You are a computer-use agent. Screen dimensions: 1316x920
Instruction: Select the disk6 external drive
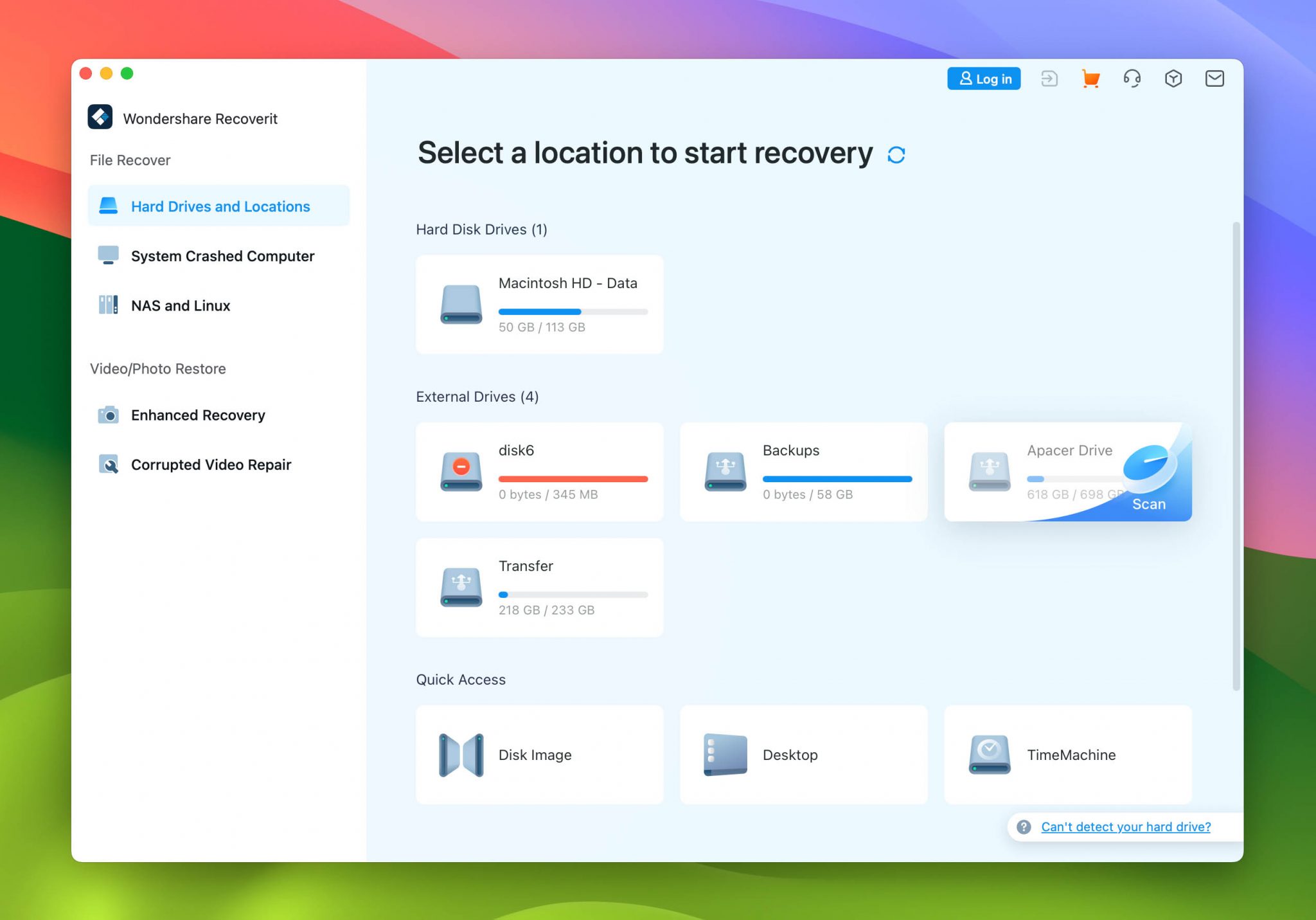pyautogui.click(x=539, y=471)
